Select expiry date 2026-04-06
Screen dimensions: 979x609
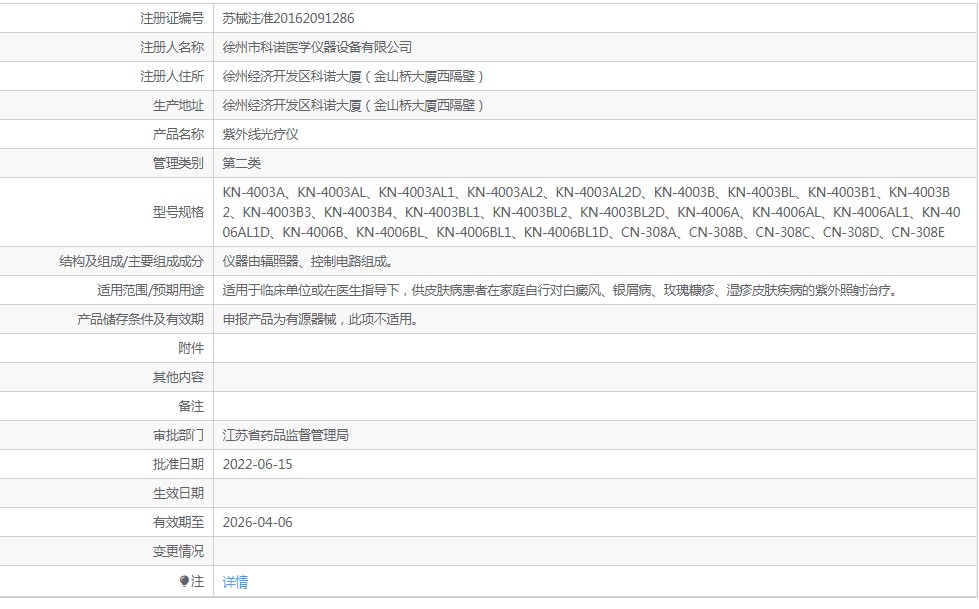pos(257,523)
